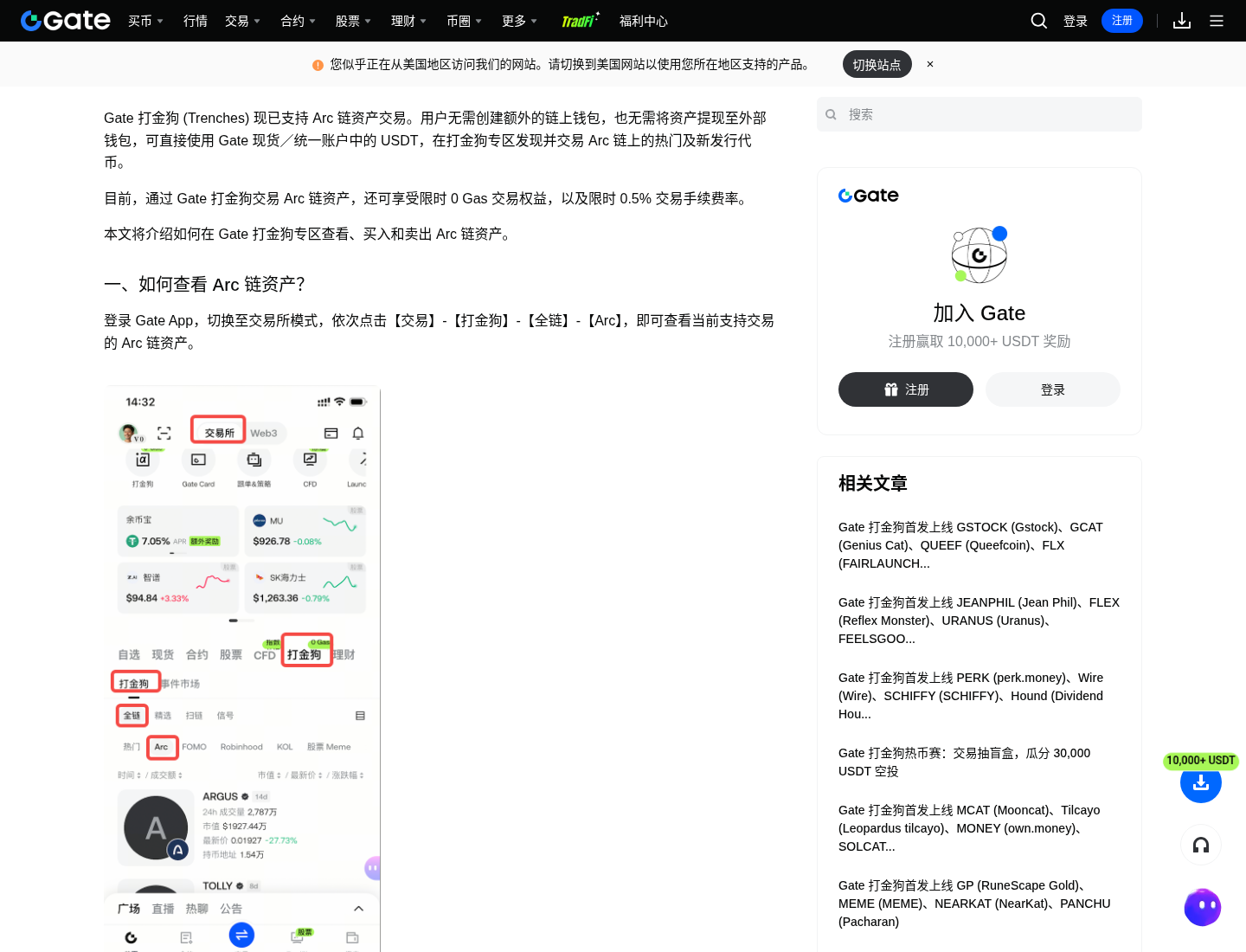Open article about JEANPHIL and FLEX listing
Viewport: 1246px width, 952px height.
[979, 621]
